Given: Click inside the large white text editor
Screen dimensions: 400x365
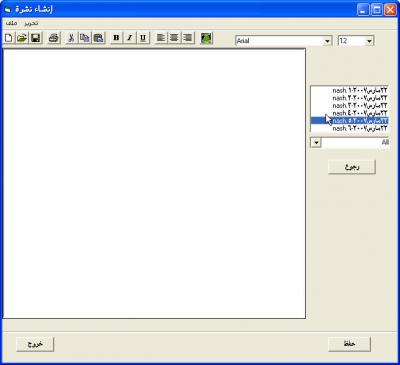Looking at the screenshot, I should pos(154,183).
